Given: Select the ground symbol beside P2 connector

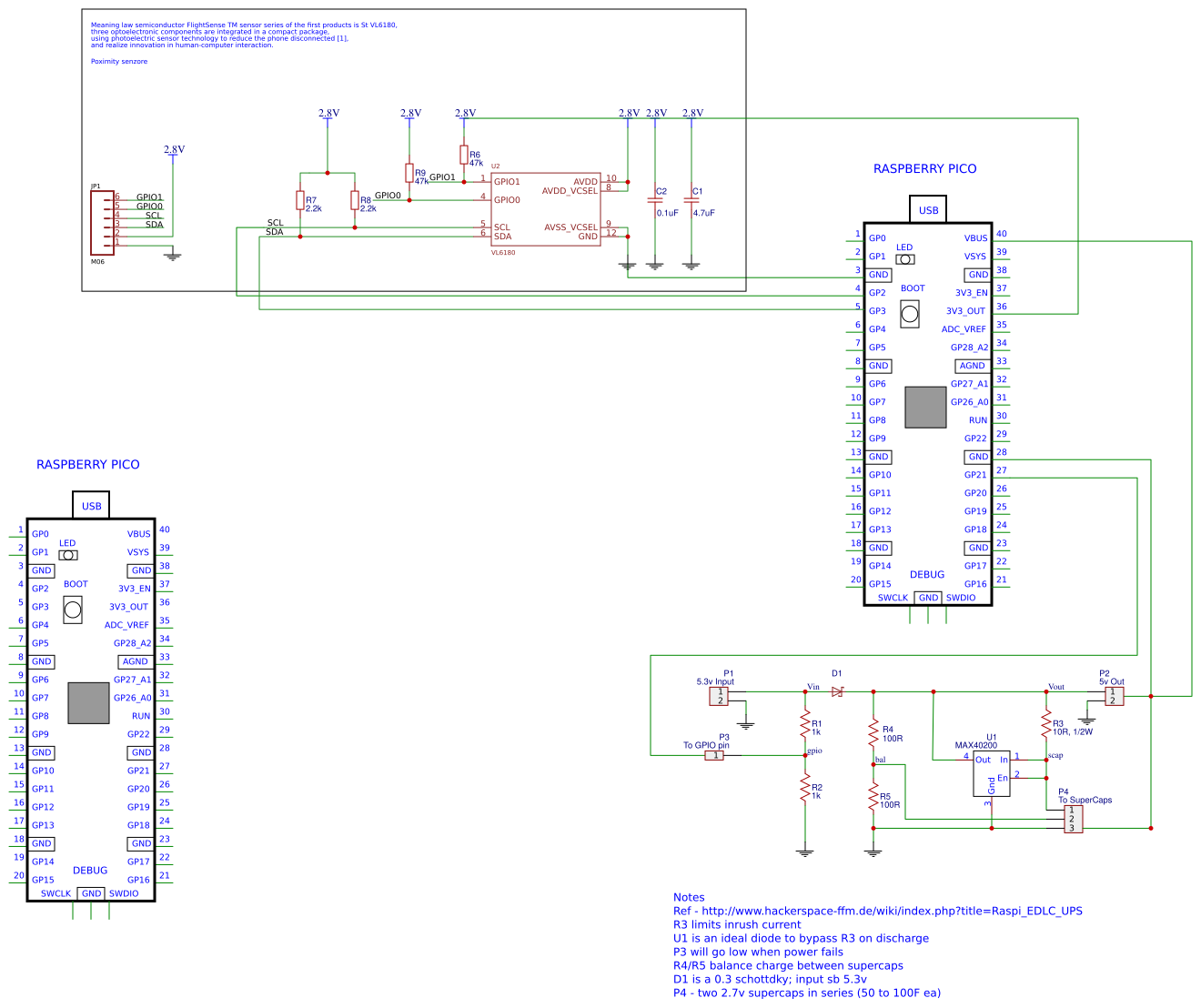Looking at the screenshot, I should click(x=1085, y=721).
